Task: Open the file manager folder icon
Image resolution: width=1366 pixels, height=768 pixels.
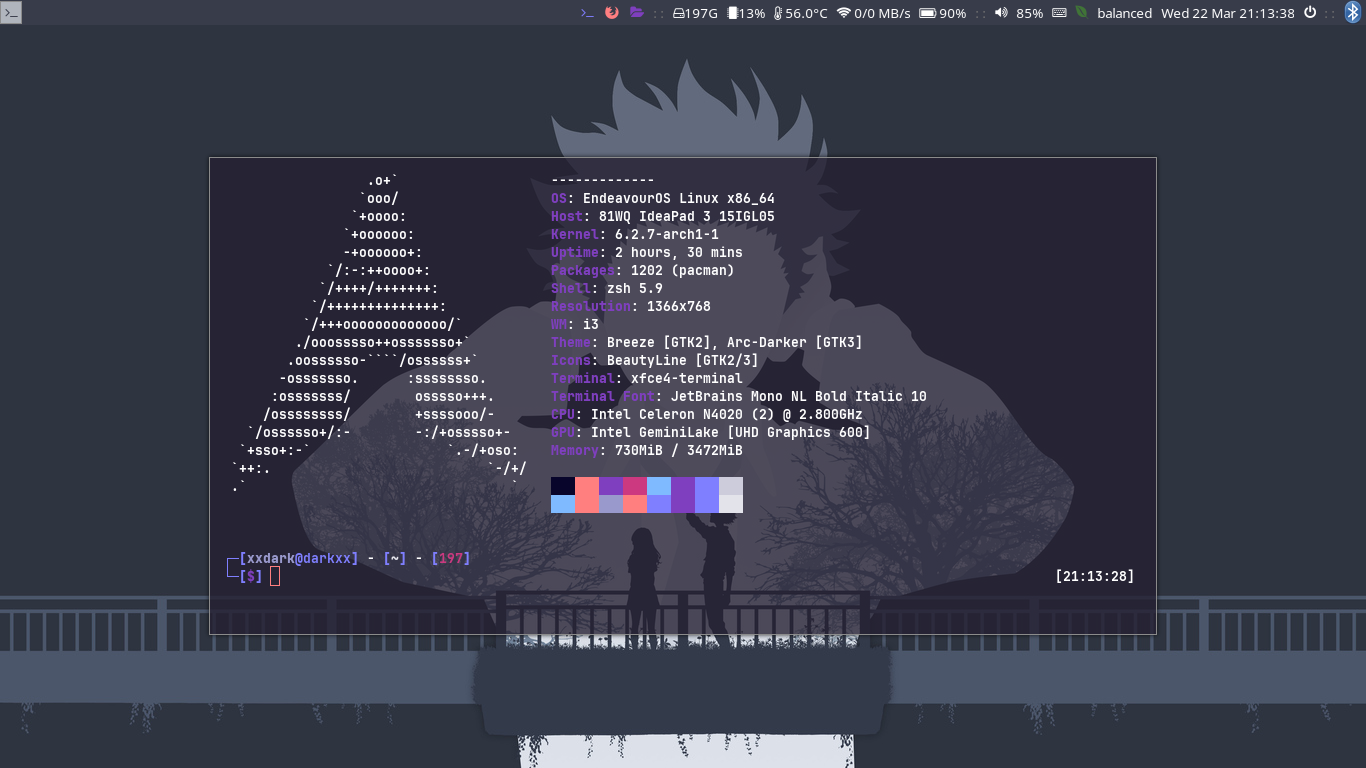Action: pos(636,13)
